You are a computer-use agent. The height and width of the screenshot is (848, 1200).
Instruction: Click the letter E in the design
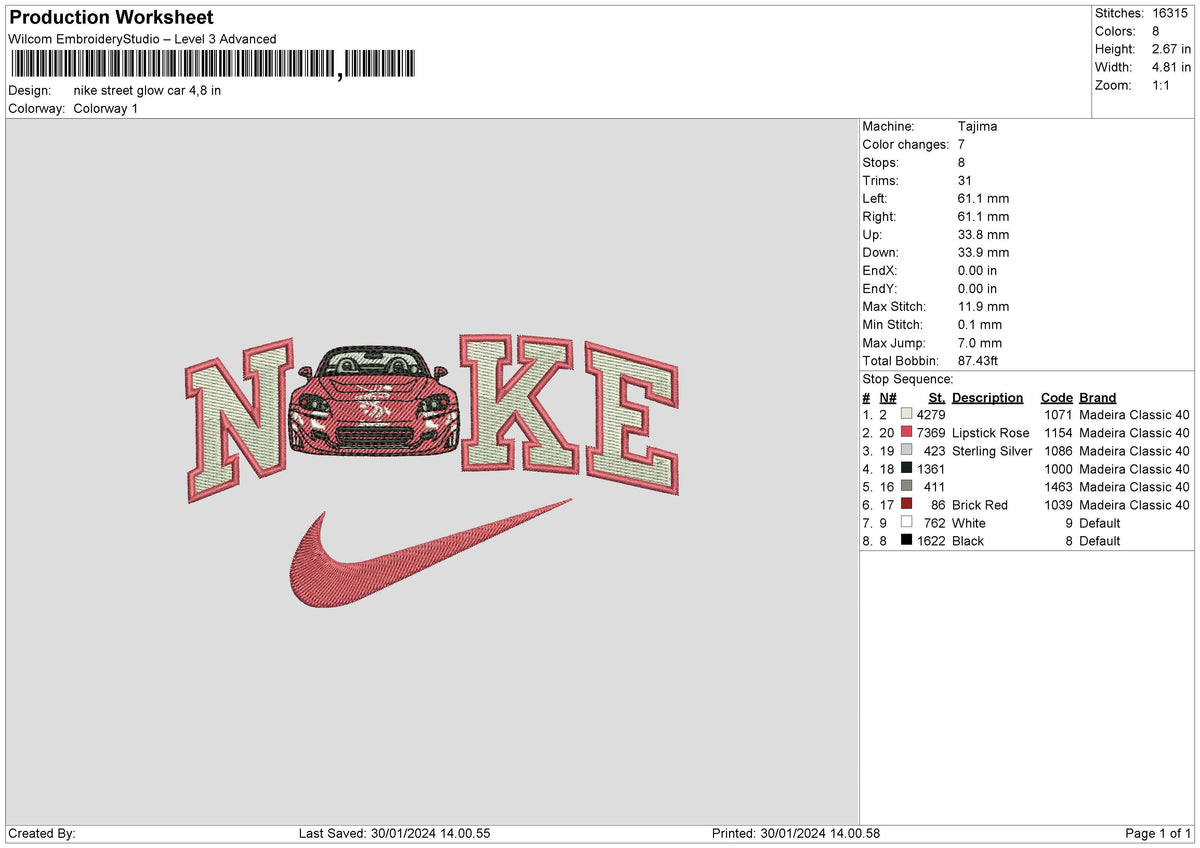[631, 420]
